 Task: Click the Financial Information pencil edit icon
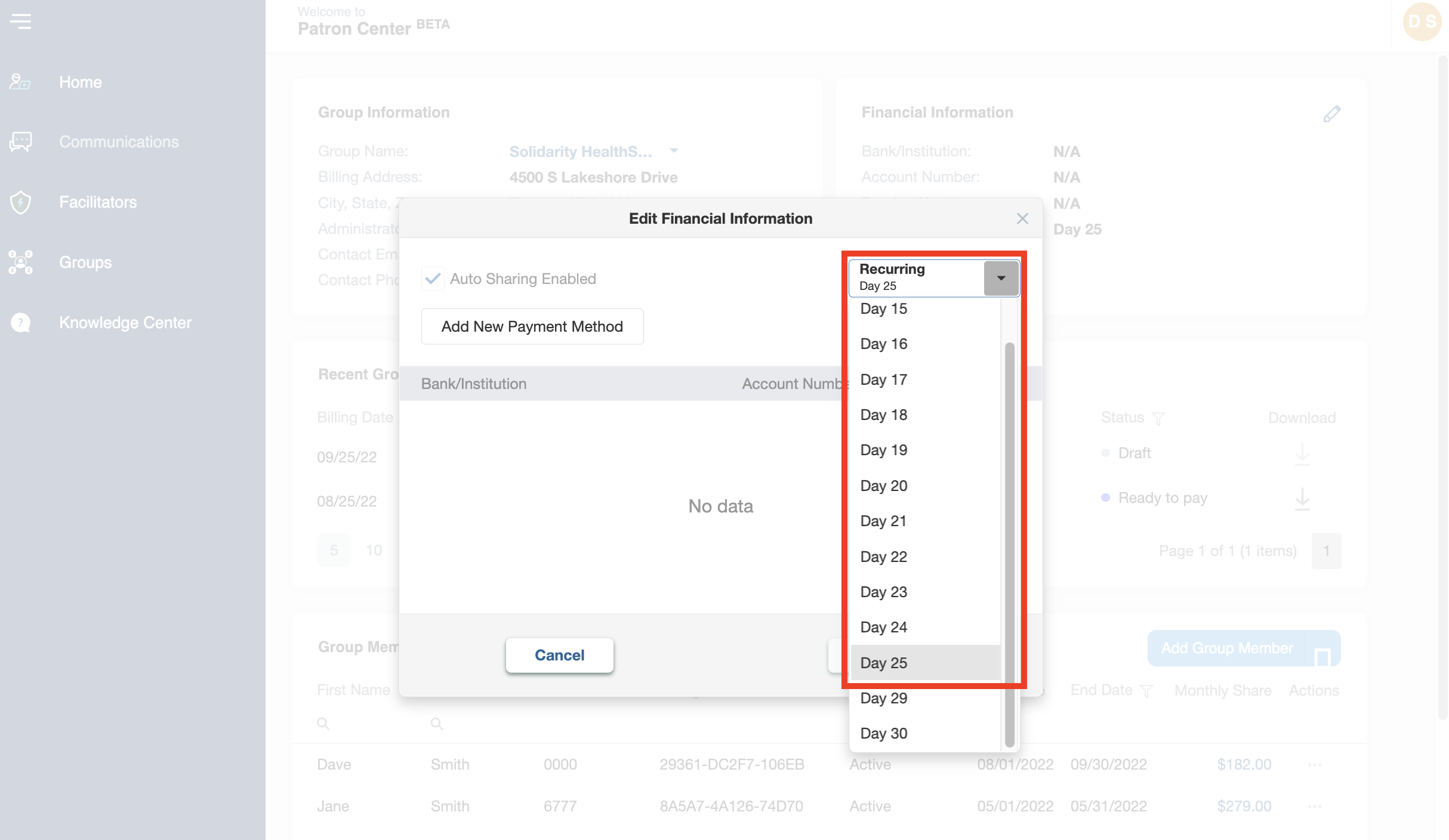pyautogui.click(x=1331, y=113)
